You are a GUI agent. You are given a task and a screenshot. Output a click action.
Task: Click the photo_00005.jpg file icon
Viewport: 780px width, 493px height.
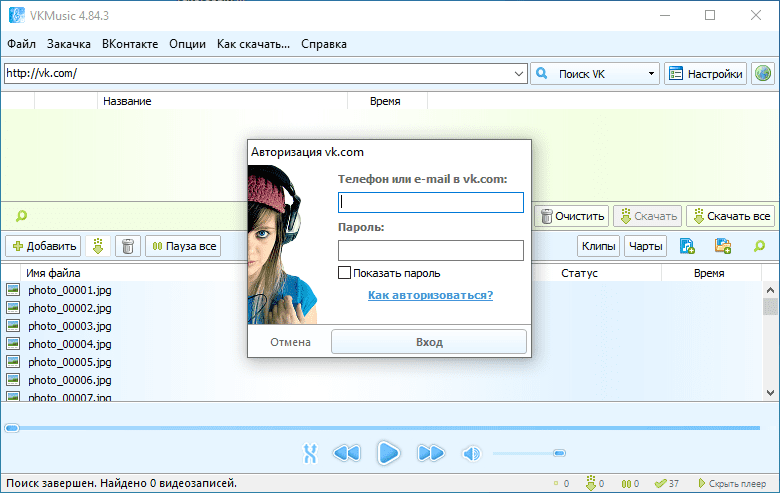tap(13, 361)
